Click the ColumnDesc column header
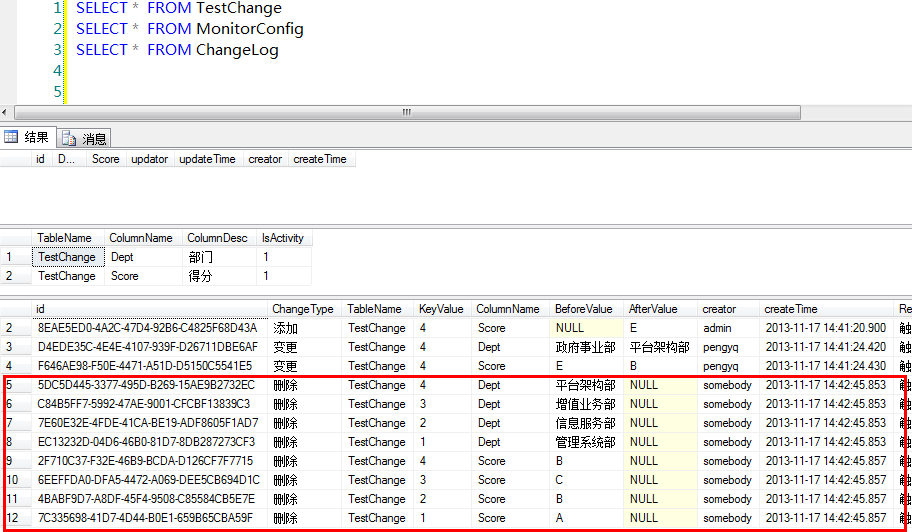The width and height of the screenshot is (912, 532). (218, 238)
